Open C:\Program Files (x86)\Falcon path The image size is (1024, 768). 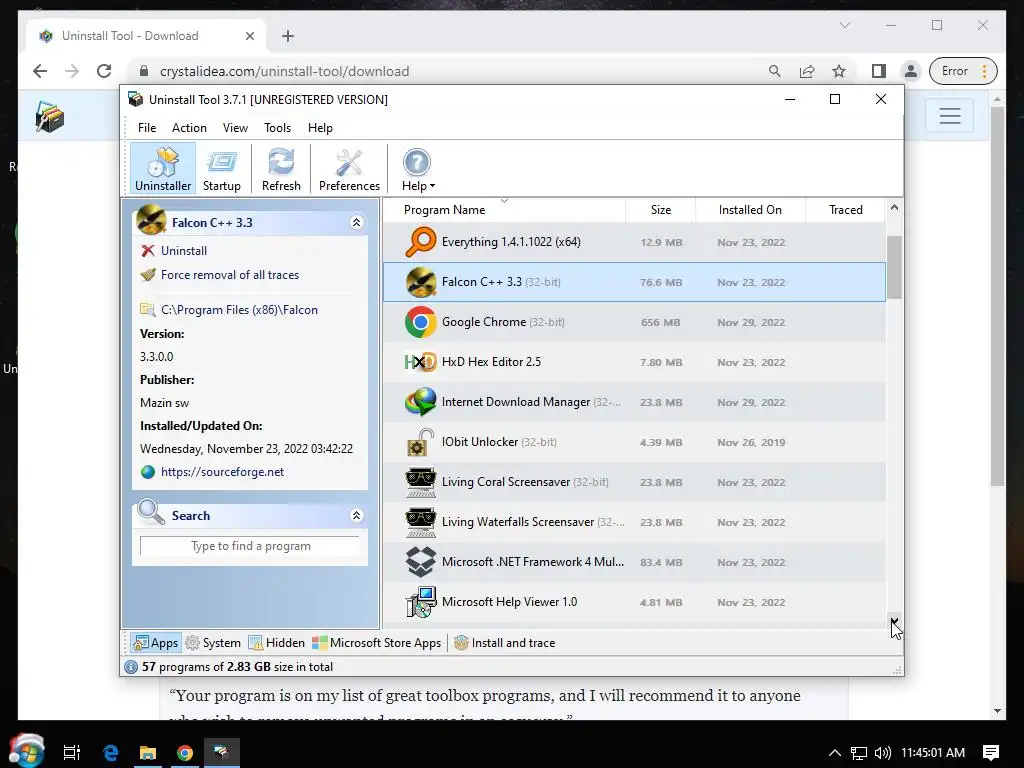[x=239, y=310]
